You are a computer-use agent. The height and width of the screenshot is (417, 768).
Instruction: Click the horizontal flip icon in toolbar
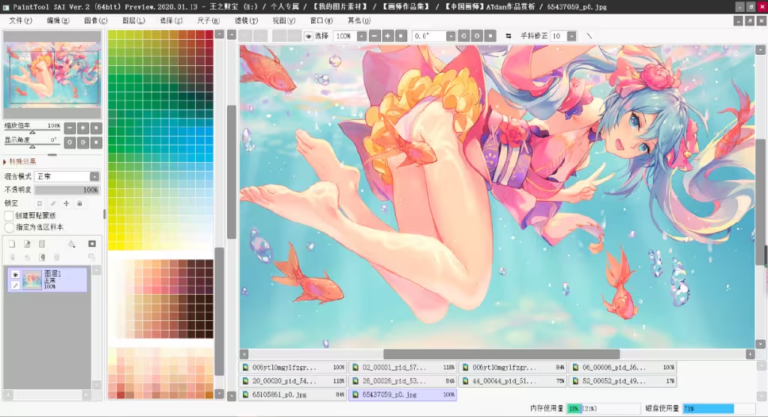pos(508,35)
